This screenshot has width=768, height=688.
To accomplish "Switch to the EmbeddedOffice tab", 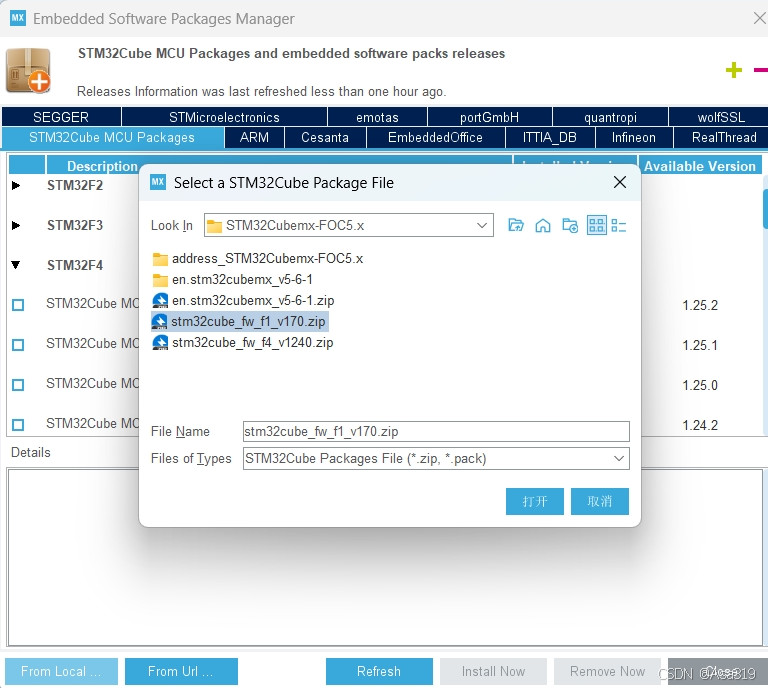I will point(435,138).
